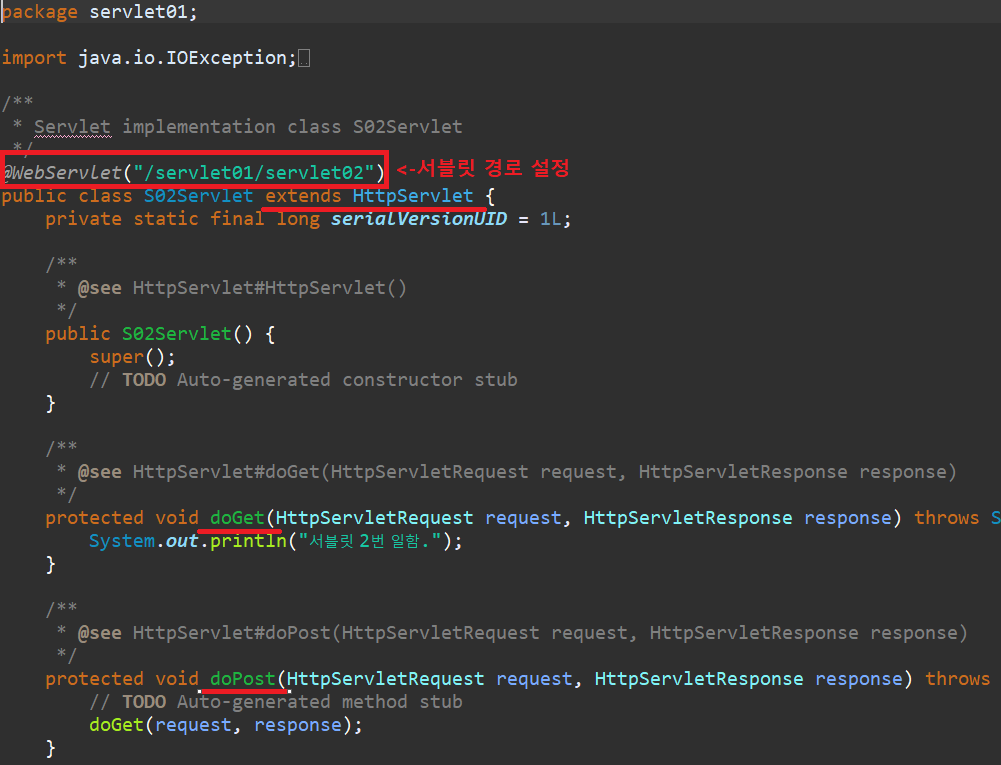The height and width of the screenshot is (765, 1001).
Task: Click the 'serialVersionUID' field name
Action: tap(419, 219)
